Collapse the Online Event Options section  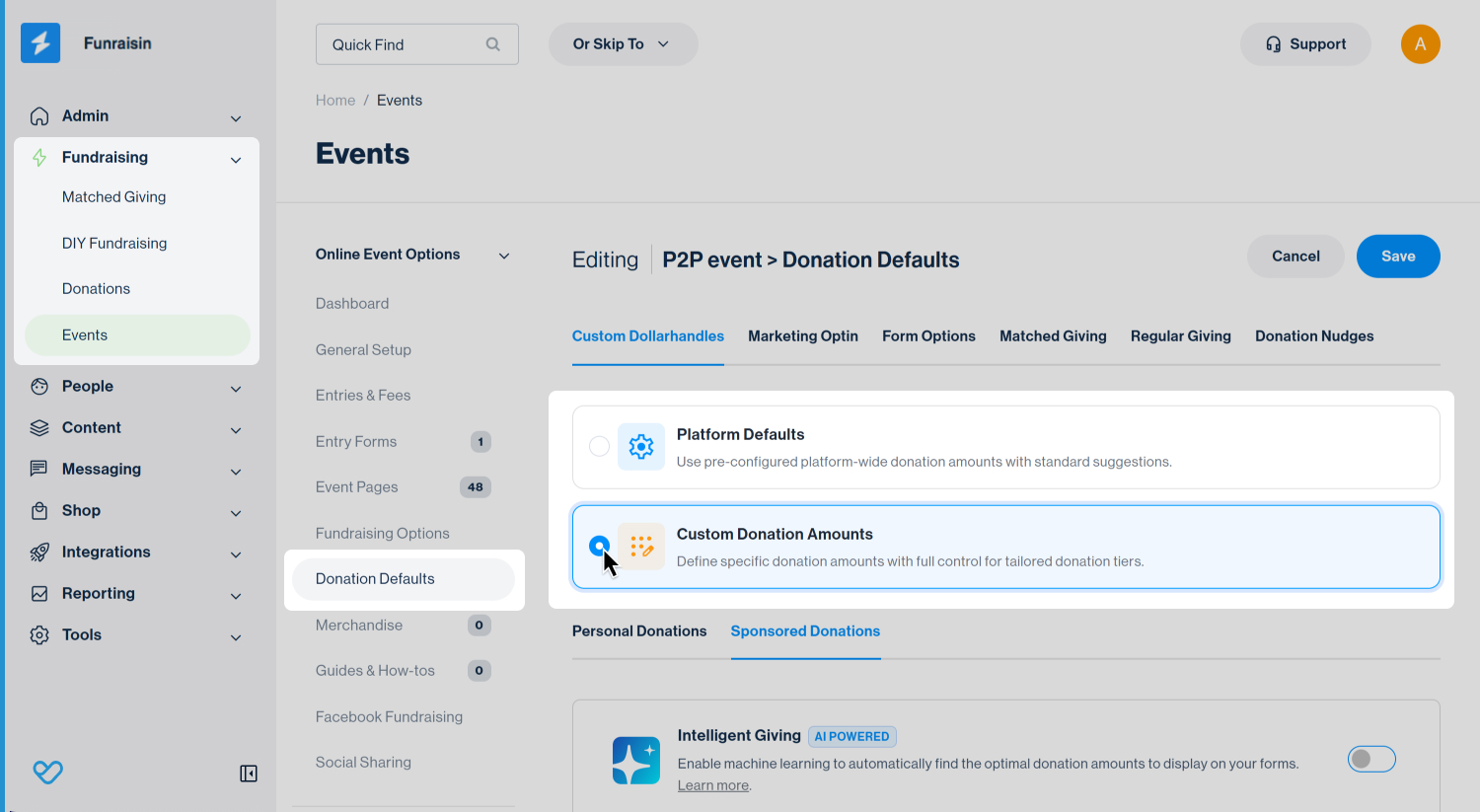tap(504, 256)
